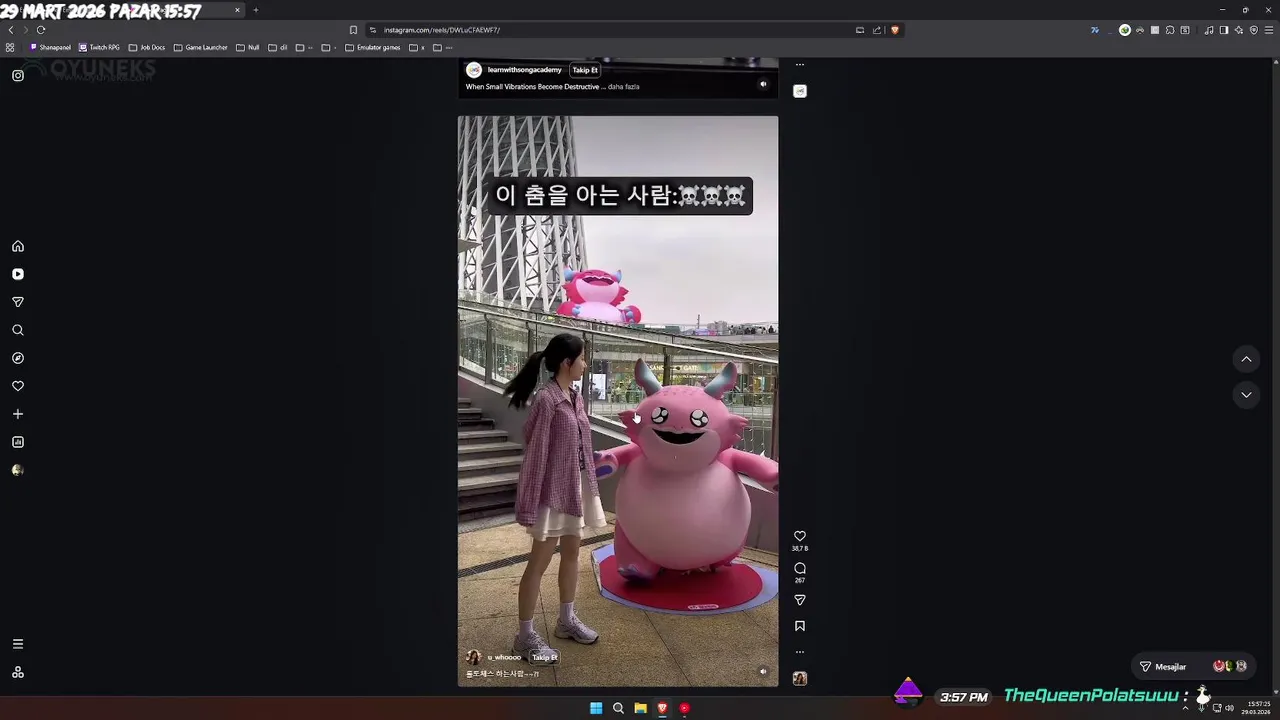Image resolution: width=1280 pixels, height=720 pixels.
Task: Go to the Home feed in the sidebar
Action: pos(18,246)
